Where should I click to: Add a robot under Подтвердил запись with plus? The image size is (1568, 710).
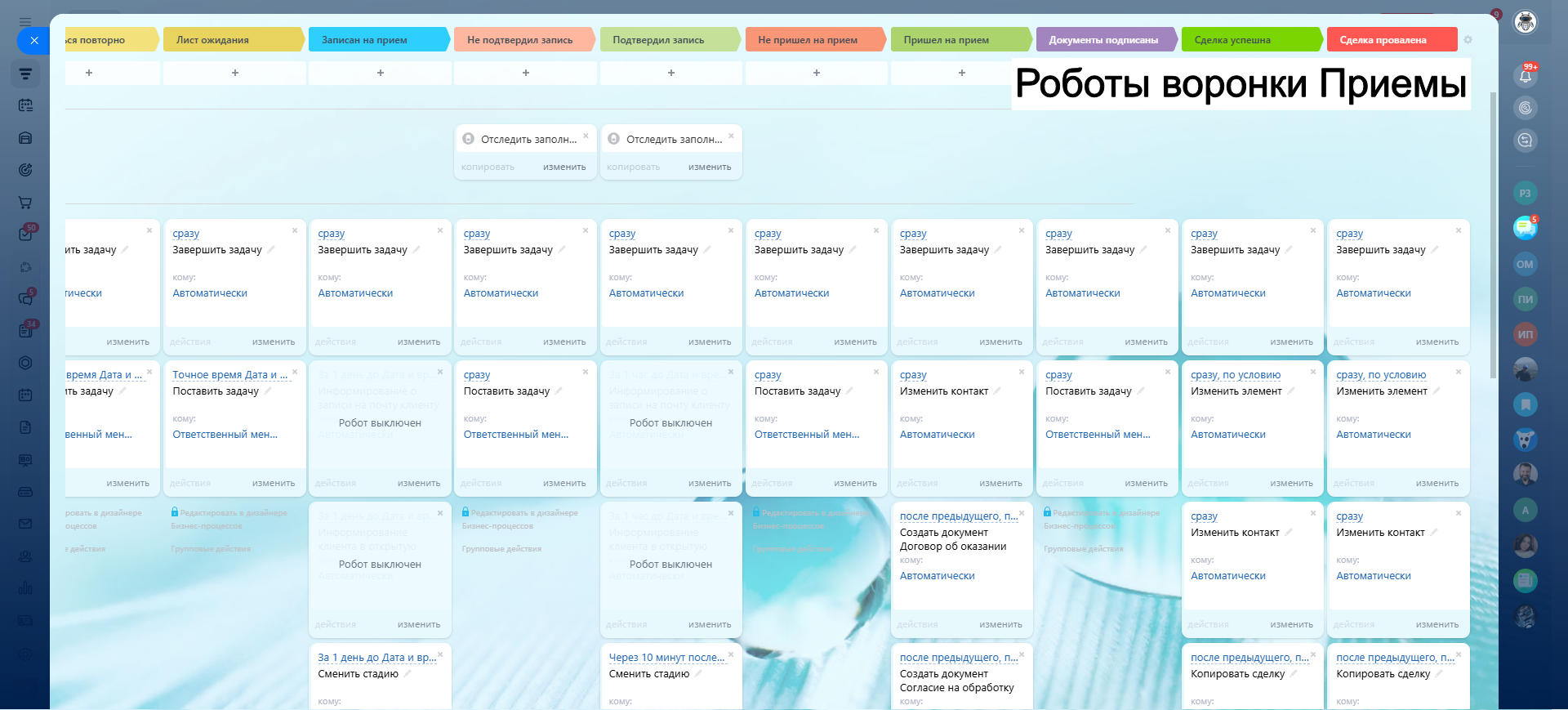[671, 73]
